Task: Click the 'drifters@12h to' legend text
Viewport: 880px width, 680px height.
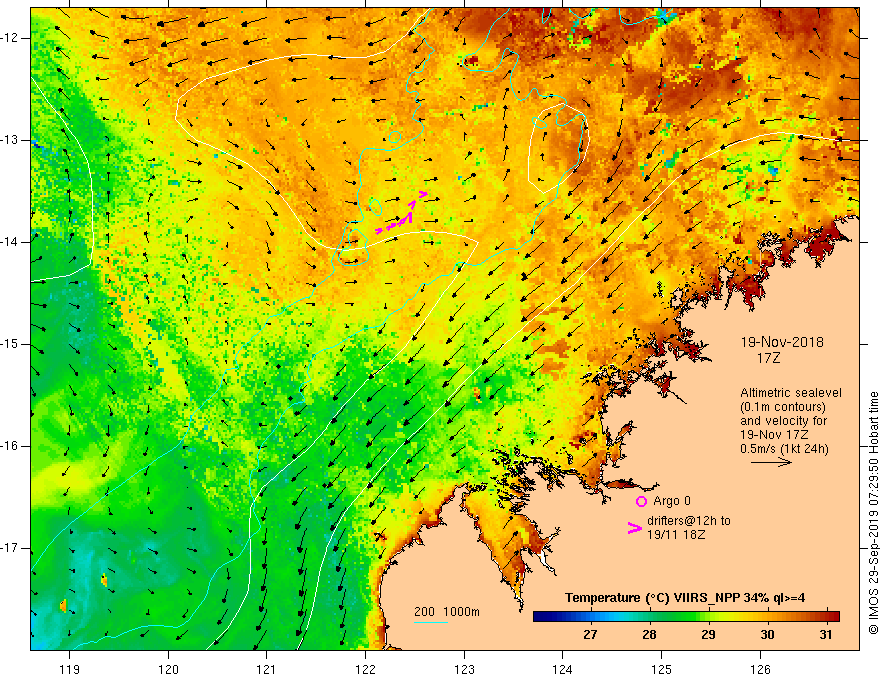Action: (x=689, y=521)
